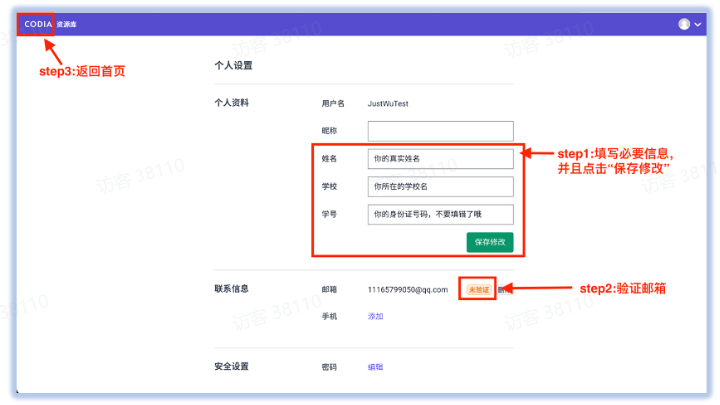Open the 资源库 page in the navbar
Screen dimensions: 720x405
pyautogui.click(x=68, y=23)
